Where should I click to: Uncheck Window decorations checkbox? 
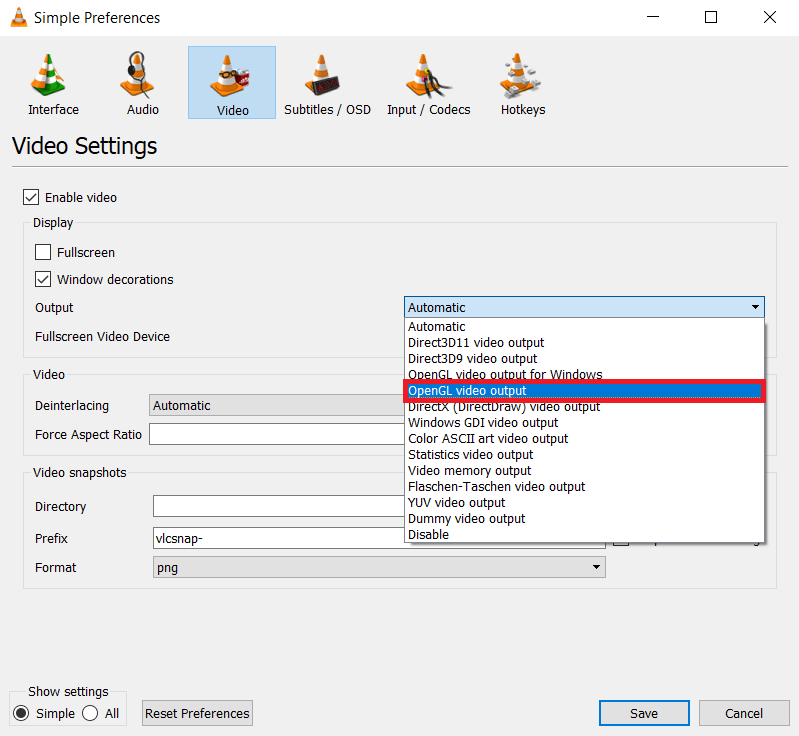tap(43, 279)
